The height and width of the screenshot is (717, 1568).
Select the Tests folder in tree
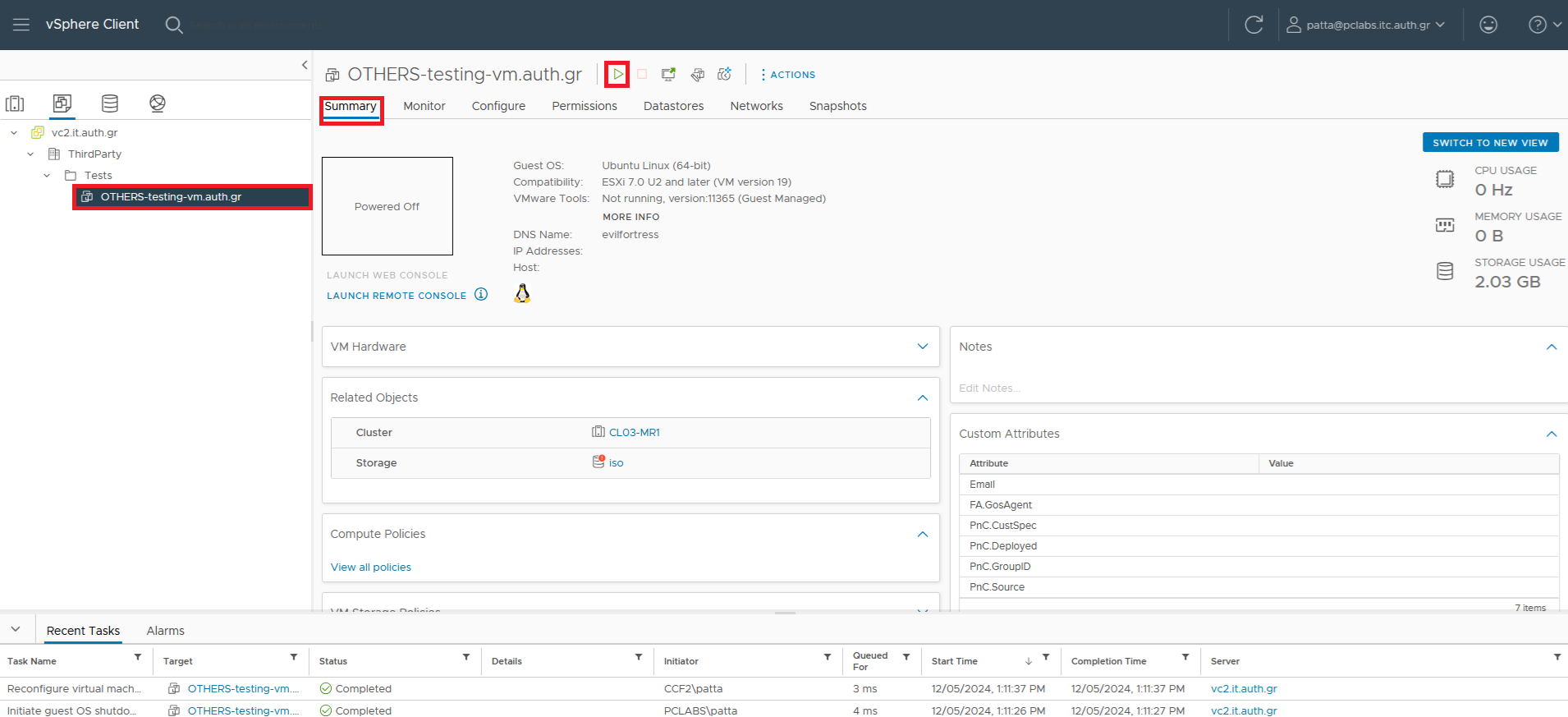pos(98,175)
